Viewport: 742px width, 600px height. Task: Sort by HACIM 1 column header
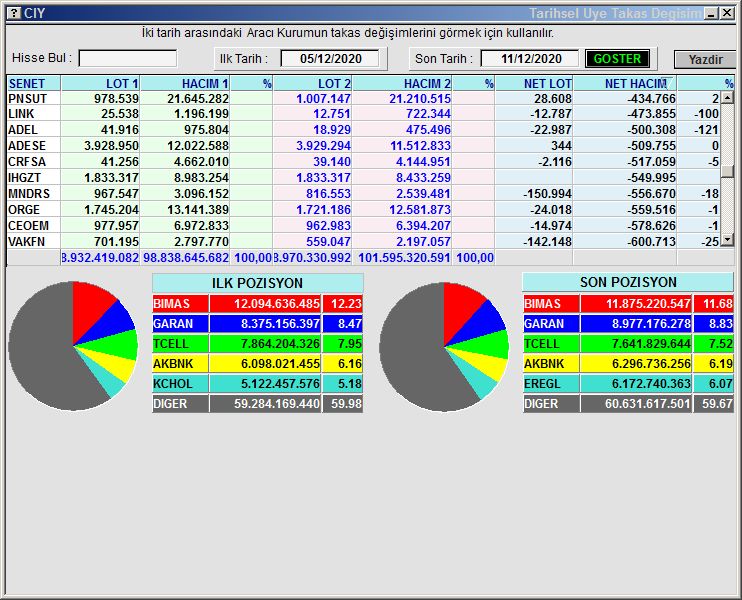click(185, 83)
